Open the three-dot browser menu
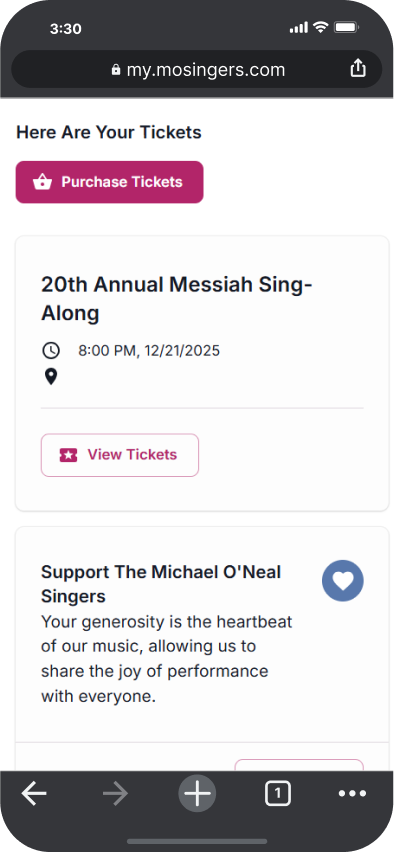The height and width of the screenshot is (853, 394). [352, 794]
